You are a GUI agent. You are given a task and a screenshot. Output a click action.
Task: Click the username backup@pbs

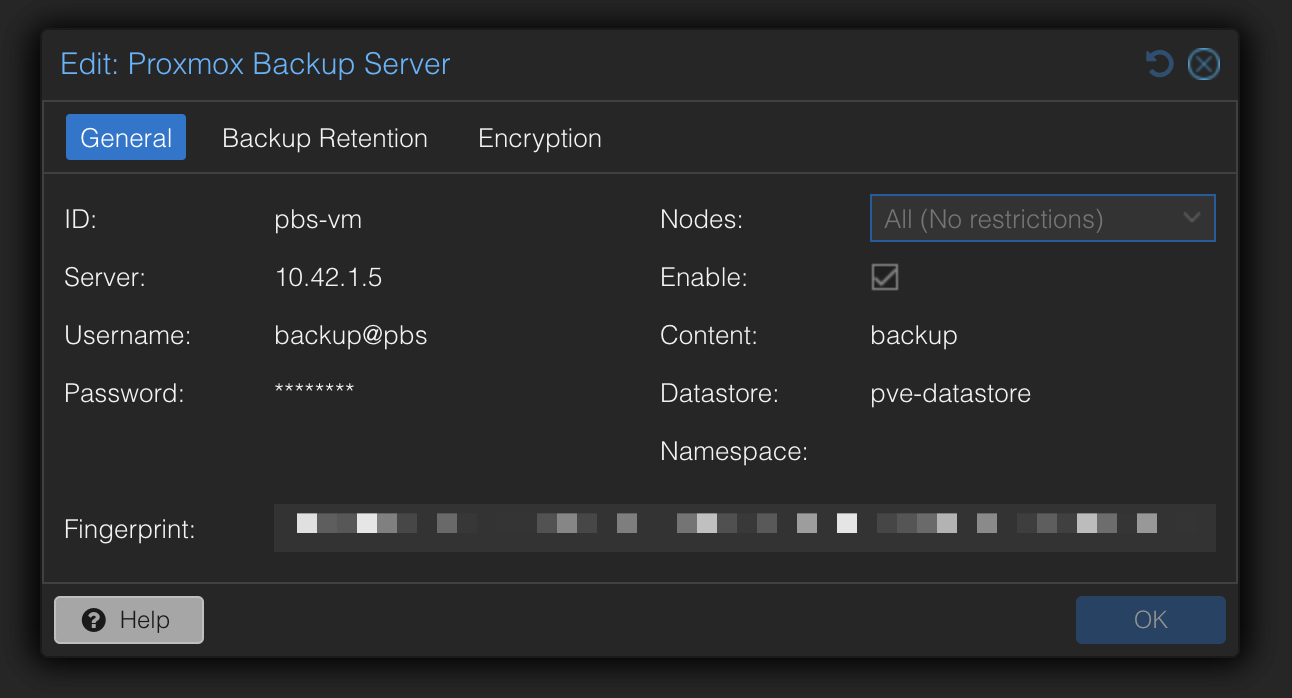pyautogui.click(x=351, y=336)
